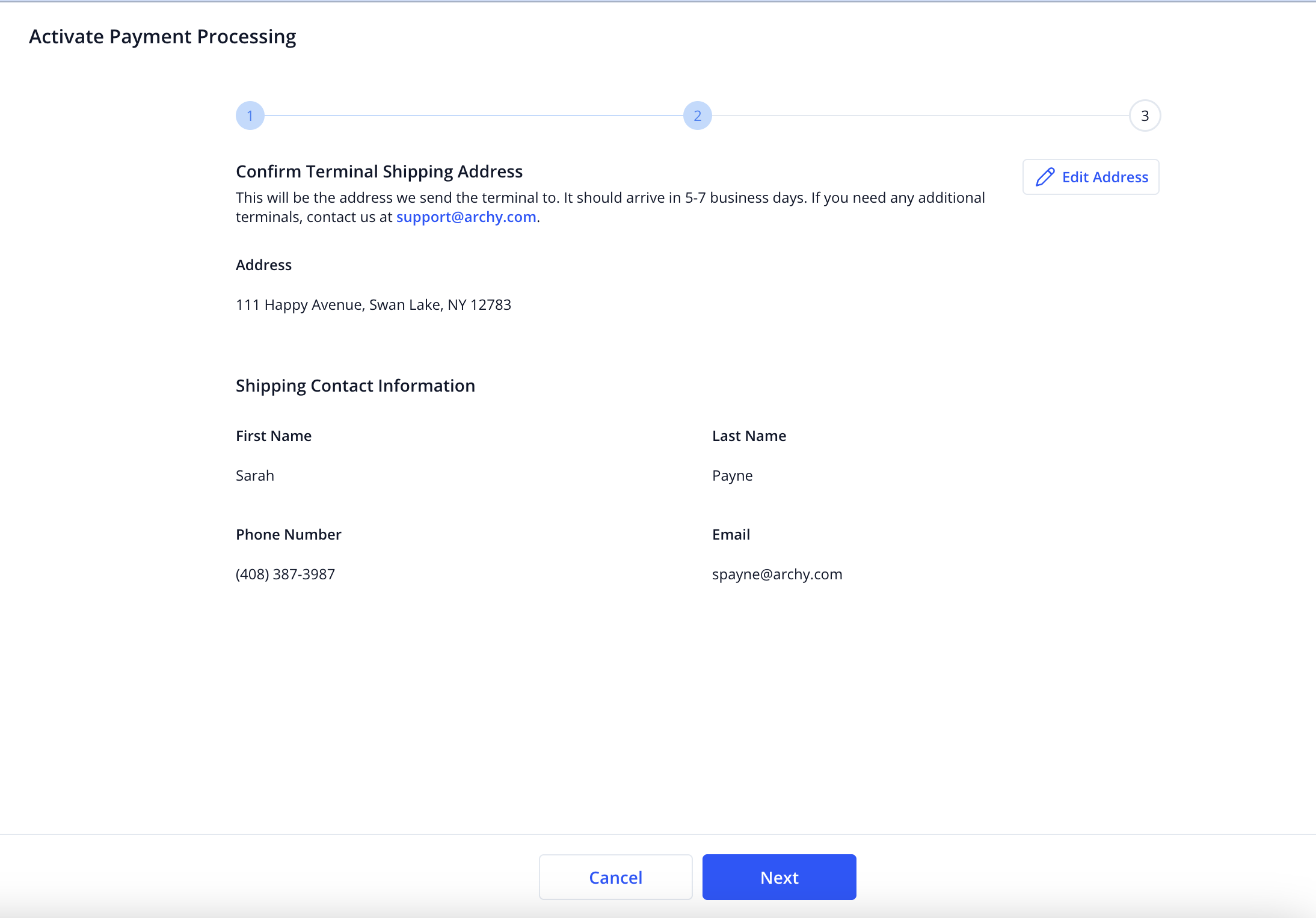Select the last name value Payne
Image resolution: width=1316 pixels, height=918 pixels.
tap(733, 475)
